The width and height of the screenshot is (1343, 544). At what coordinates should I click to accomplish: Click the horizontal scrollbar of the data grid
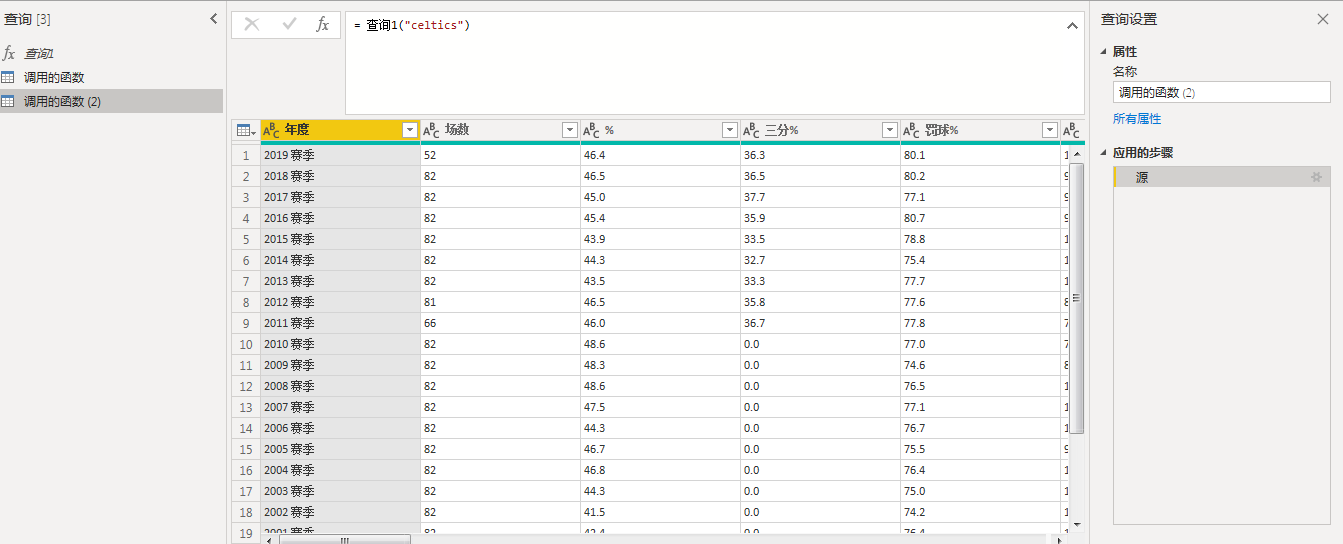click(344, 540)
